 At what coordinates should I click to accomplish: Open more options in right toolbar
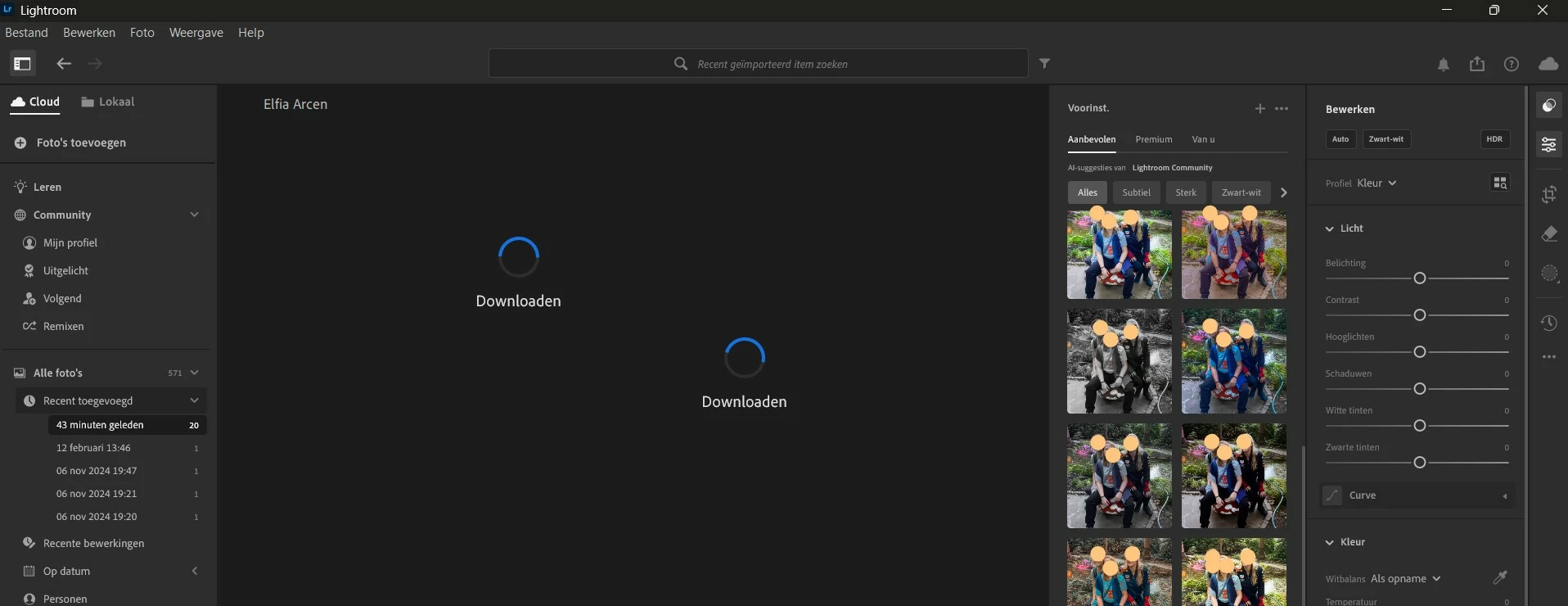coord(1549,357)
